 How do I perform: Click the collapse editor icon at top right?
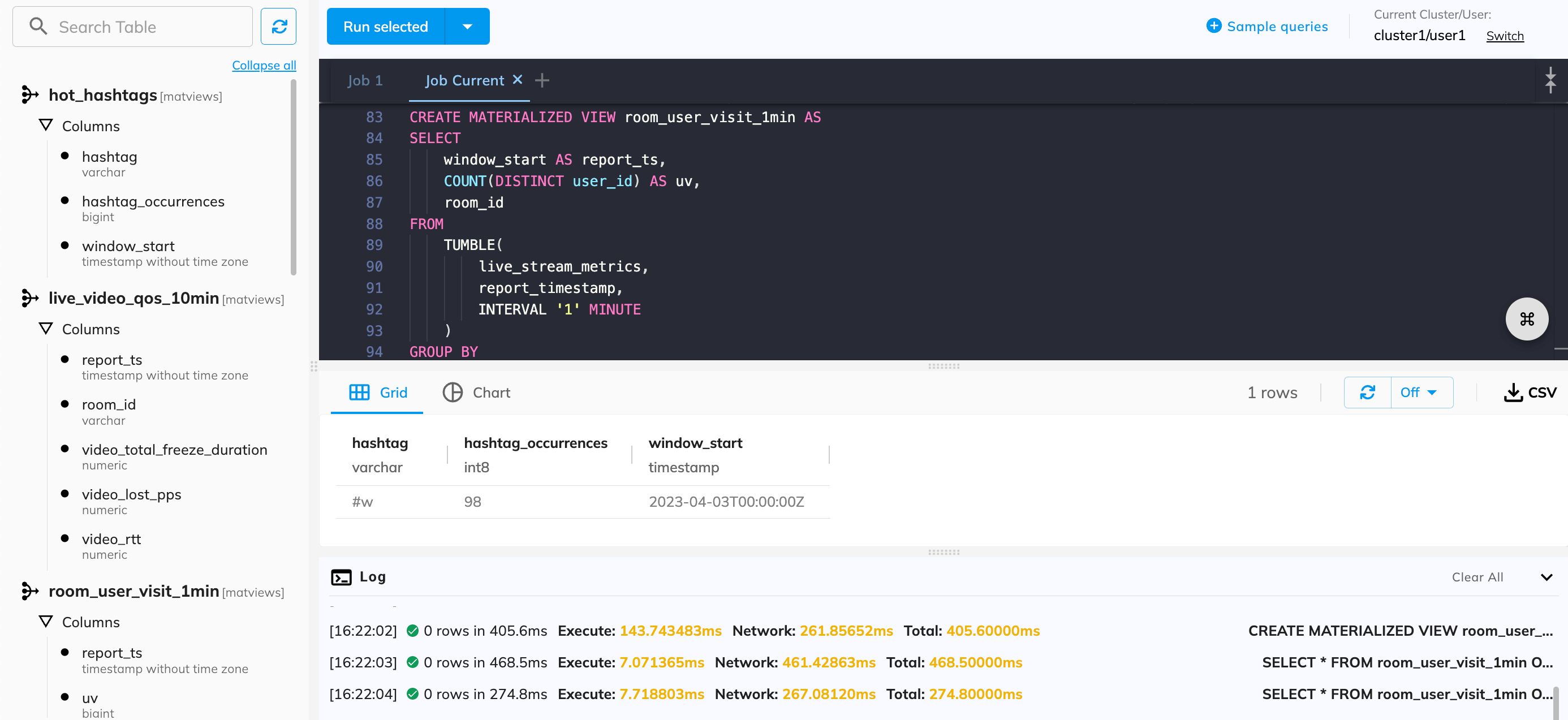[x=1550, y=80]
